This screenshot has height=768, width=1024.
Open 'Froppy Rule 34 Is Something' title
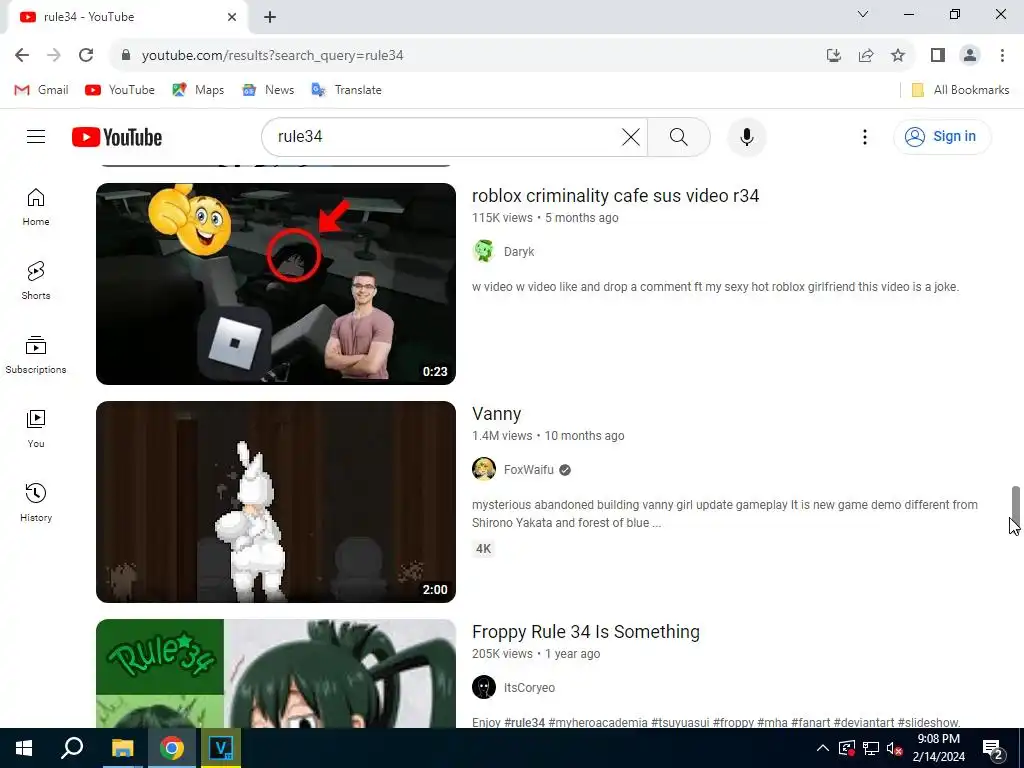586,632
